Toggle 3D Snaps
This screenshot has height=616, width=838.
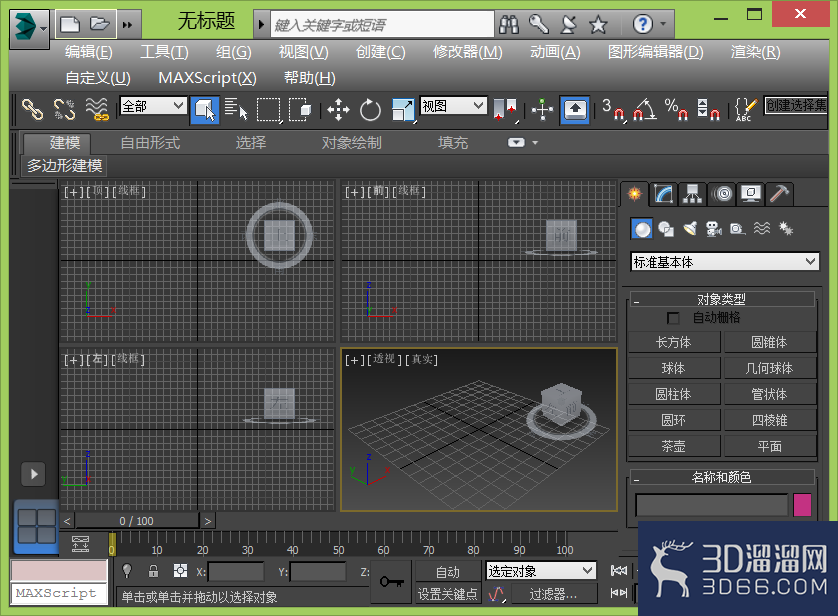pos(613,110)
